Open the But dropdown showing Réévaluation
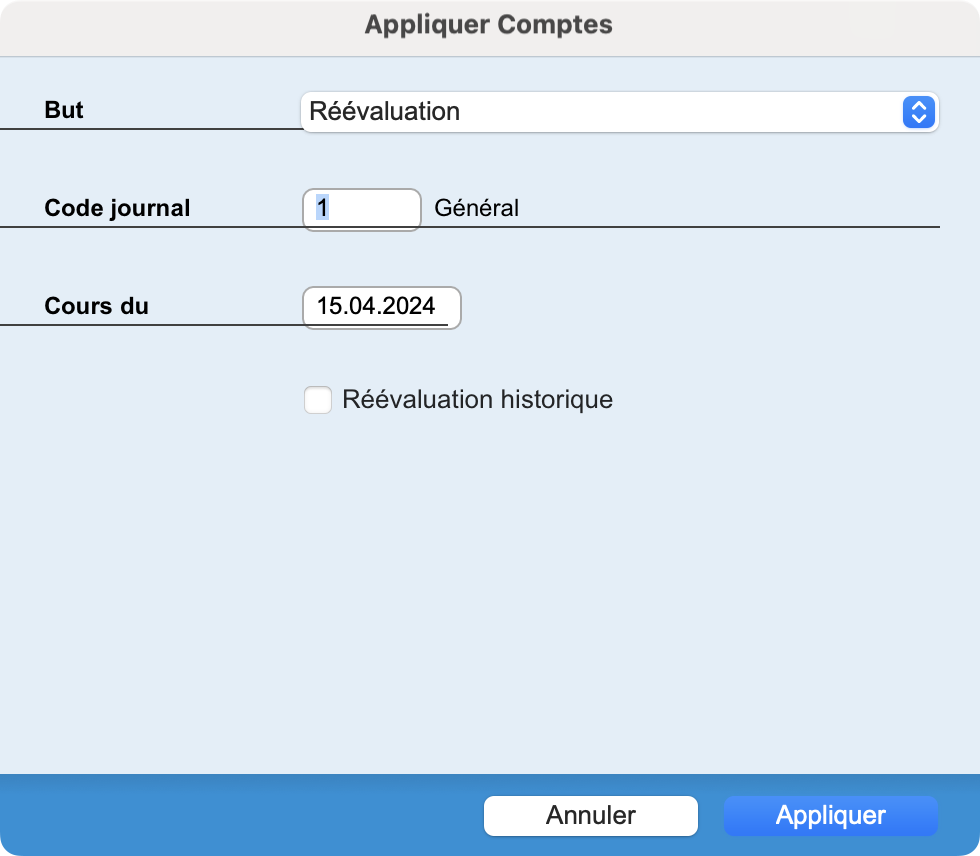Image resolution: width=980 pixels, height=856 pixels. click(619, 112)
